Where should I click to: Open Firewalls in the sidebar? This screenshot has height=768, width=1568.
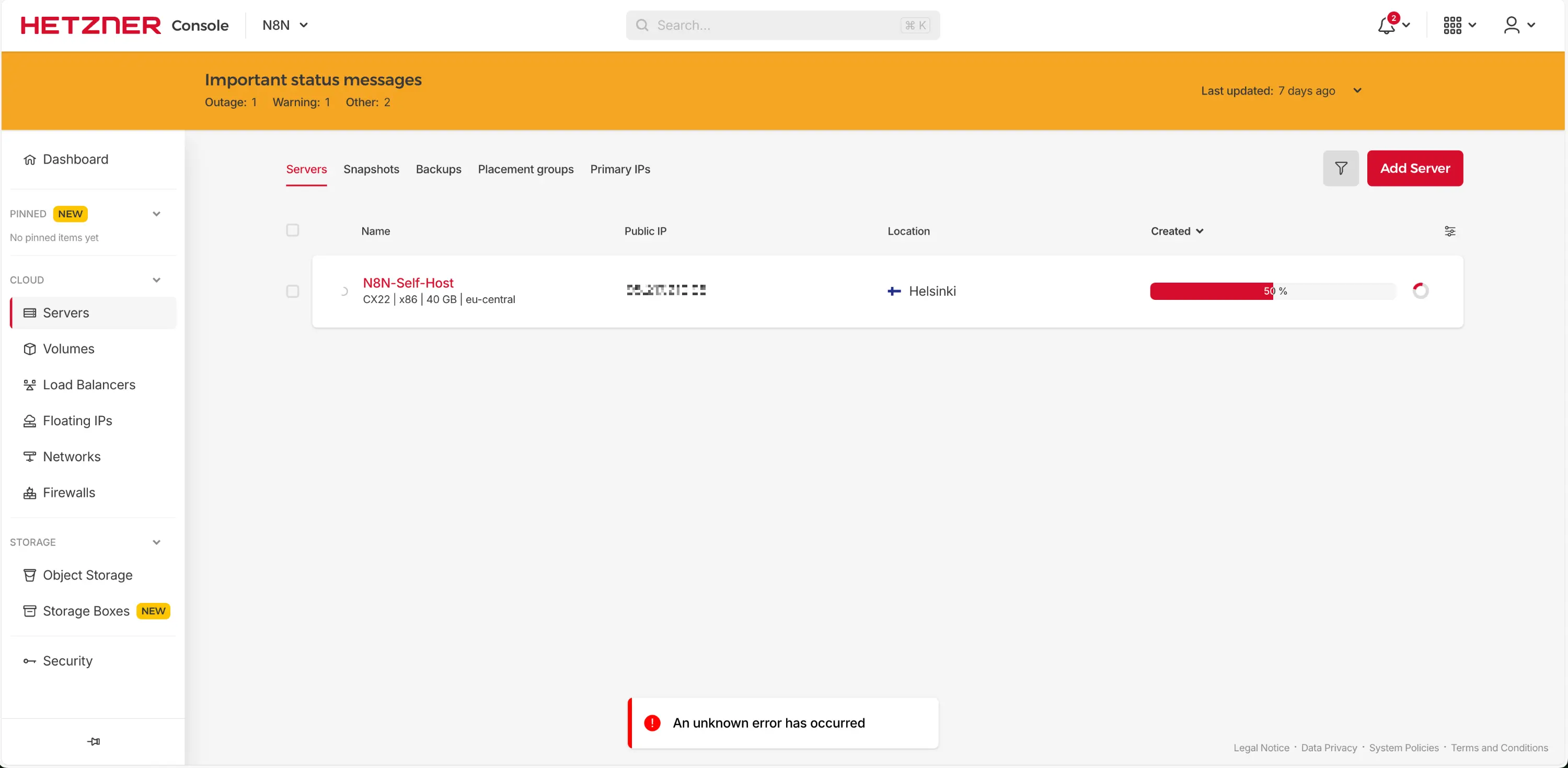(x=69, y=492)
